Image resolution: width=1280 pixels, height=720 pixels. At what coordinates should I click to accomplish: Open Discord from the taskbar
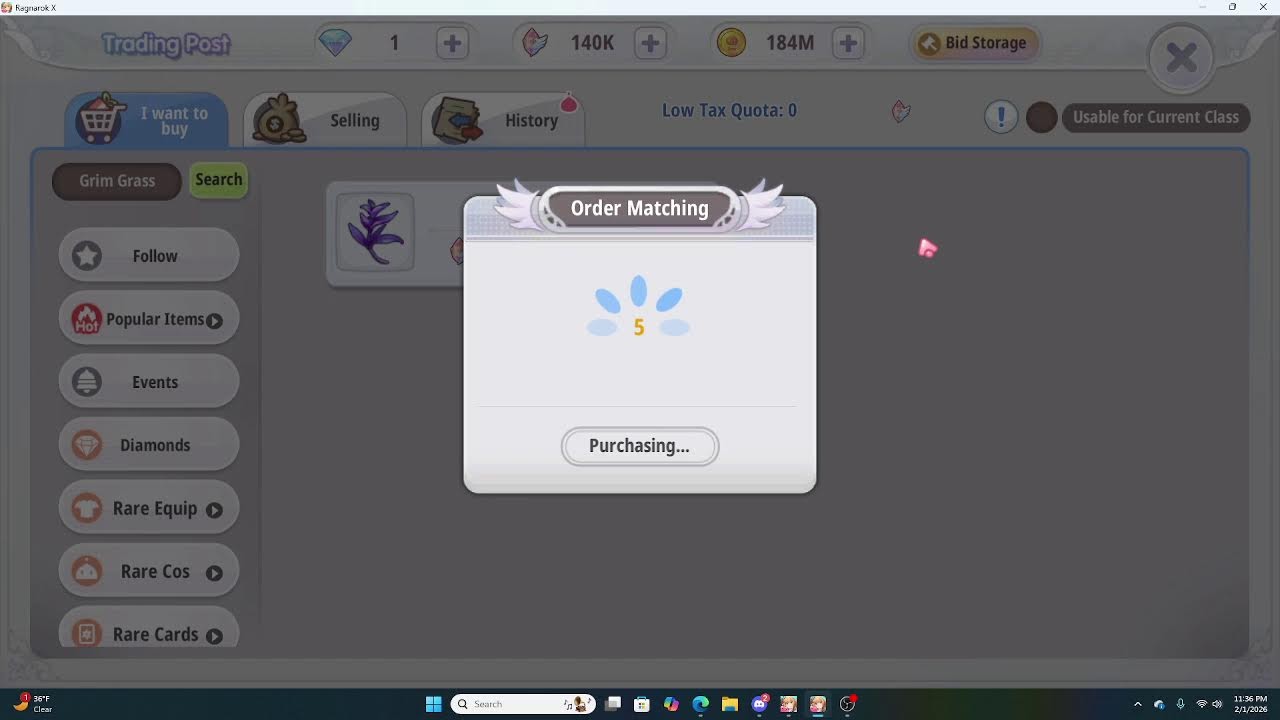click(759, 704)
